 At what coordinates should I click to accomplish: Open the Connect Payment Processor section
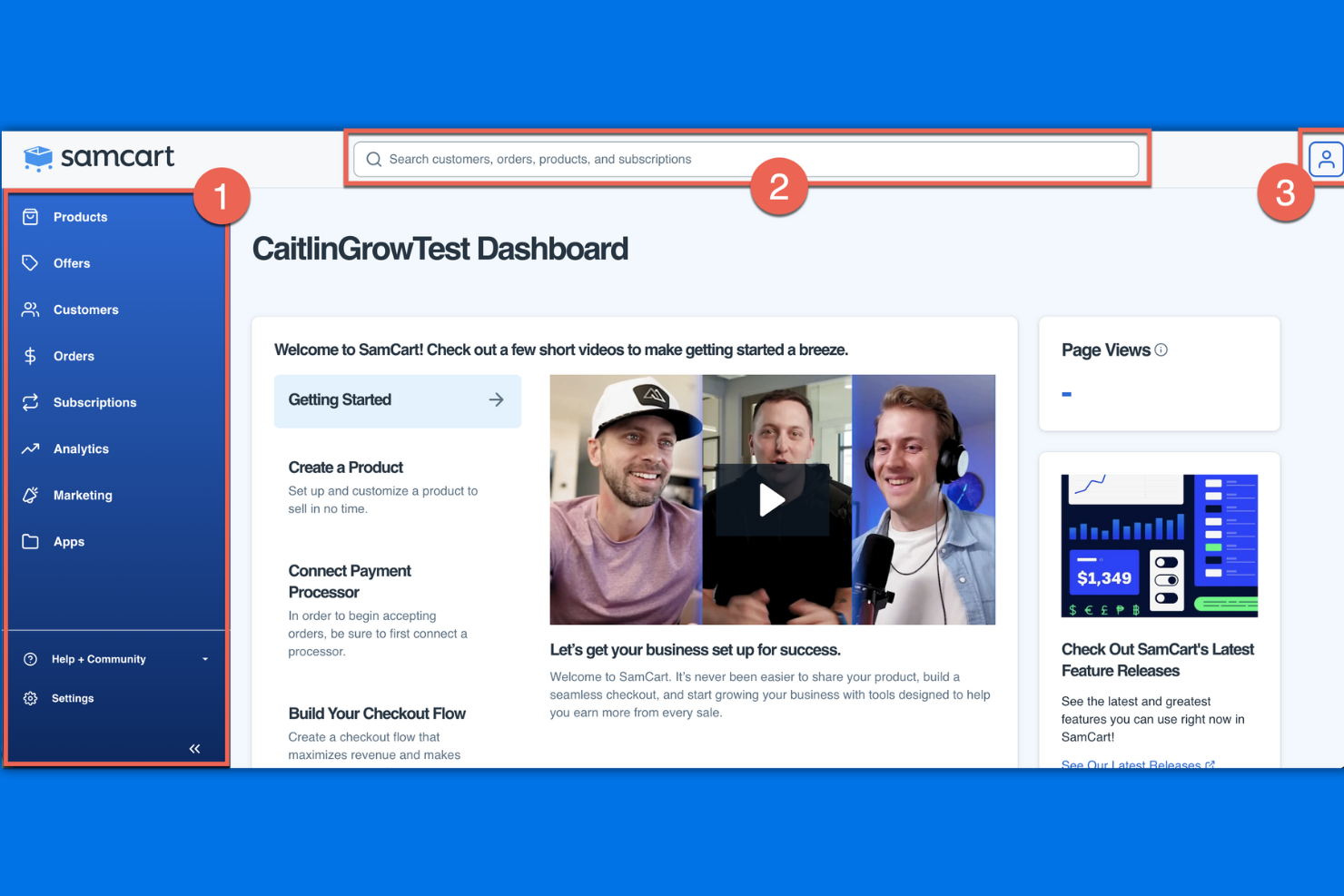(350, 581)
